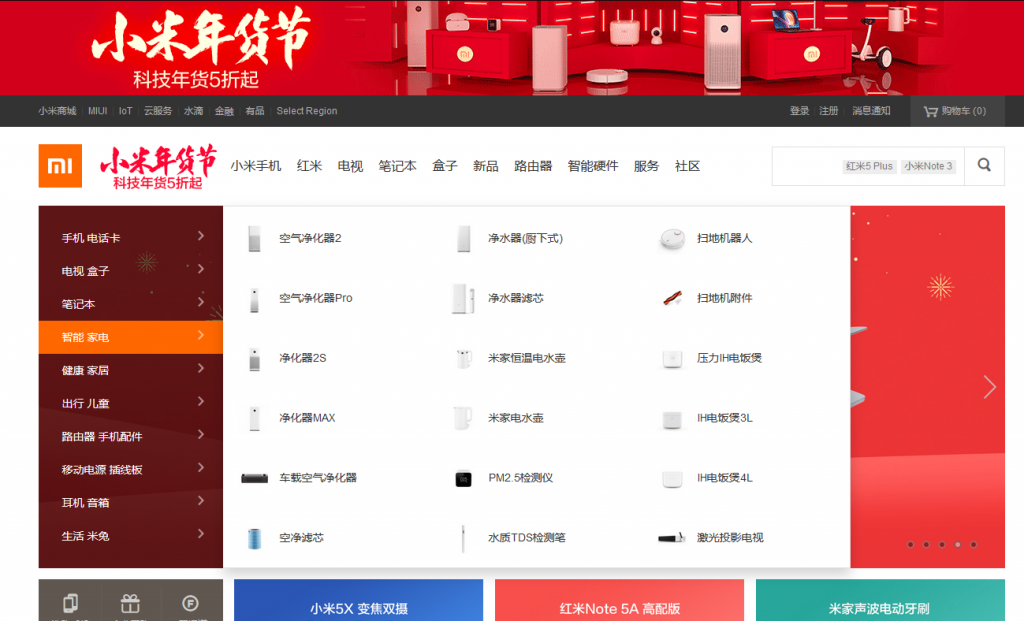Click the 小米年货节 logo beside Mi logo

[158, 167]
